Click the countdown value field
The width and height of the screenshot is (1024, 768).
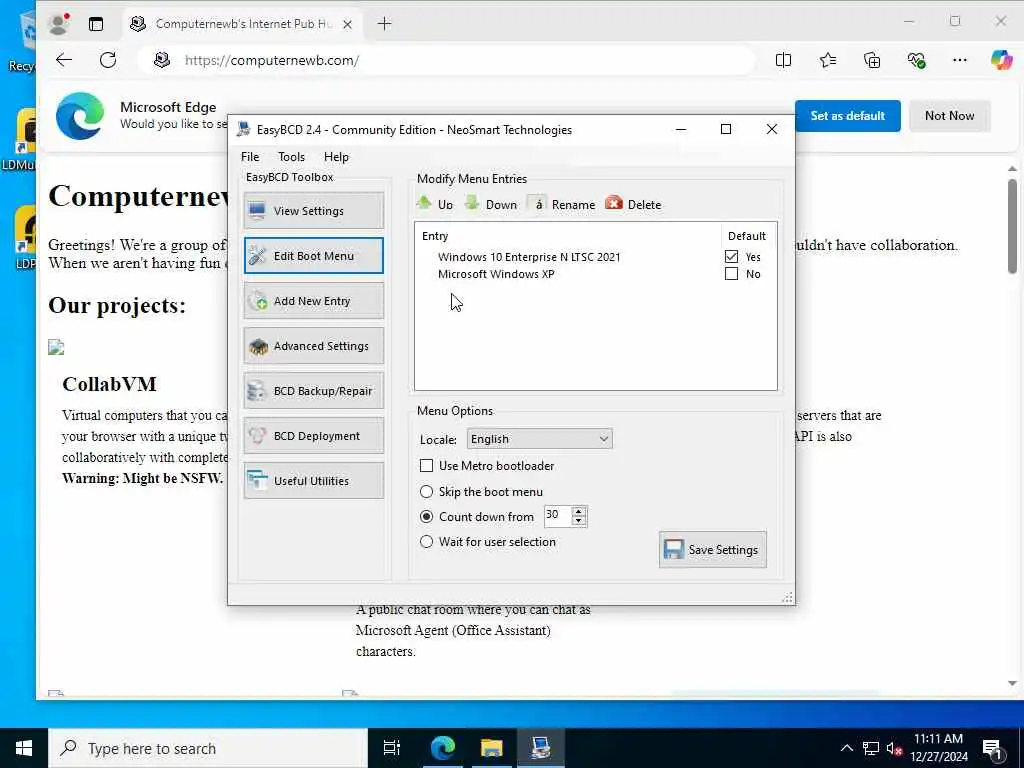click(x=558, y=516)
